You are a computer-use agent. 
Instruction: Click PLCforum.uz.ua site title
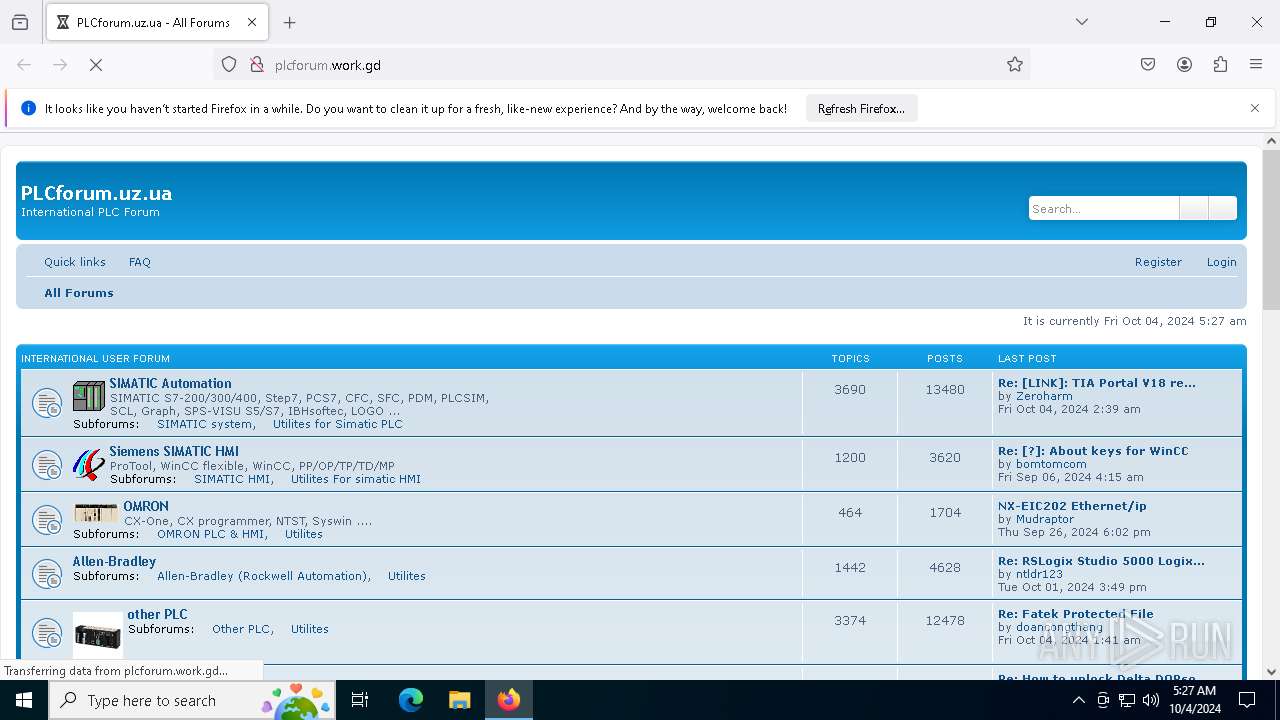tap(96, 193)
